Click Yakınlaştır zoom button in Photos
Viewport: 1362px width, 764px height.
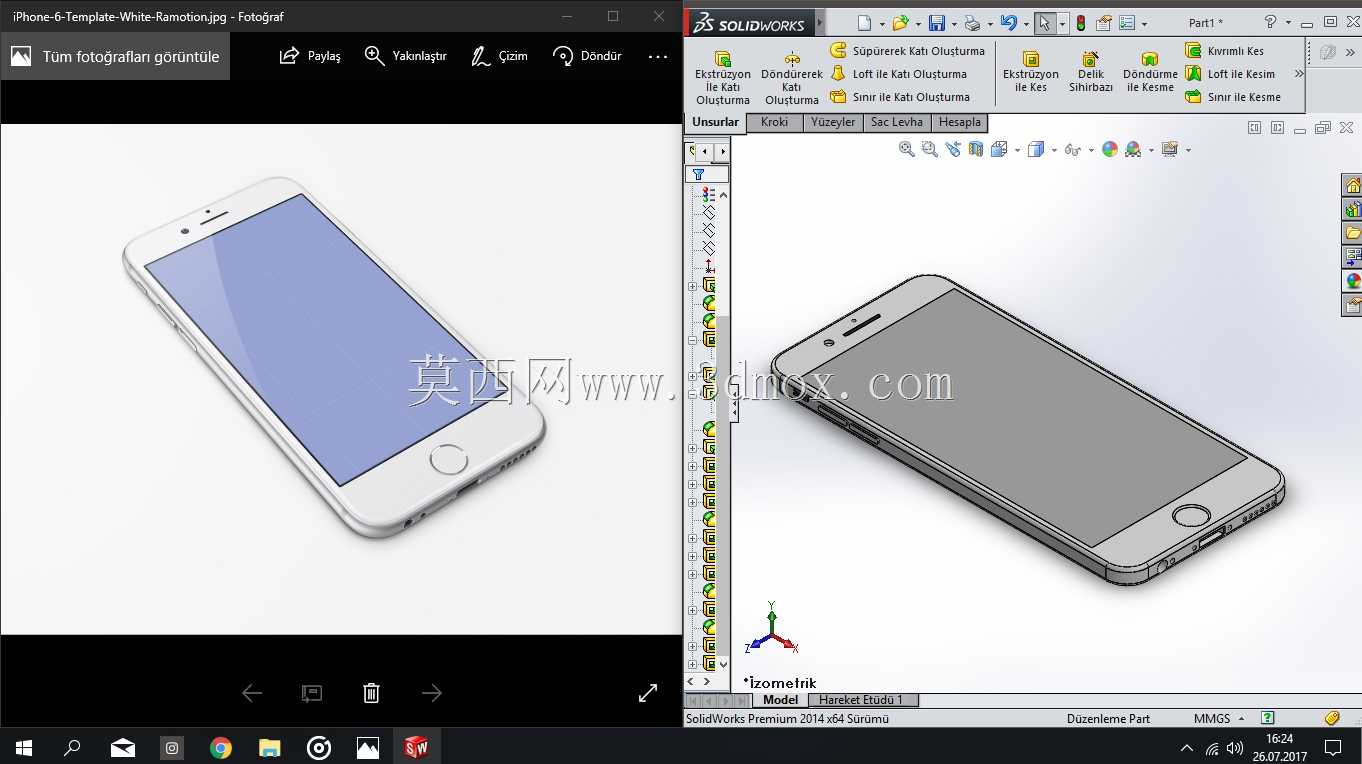click(x=405, y=56)
